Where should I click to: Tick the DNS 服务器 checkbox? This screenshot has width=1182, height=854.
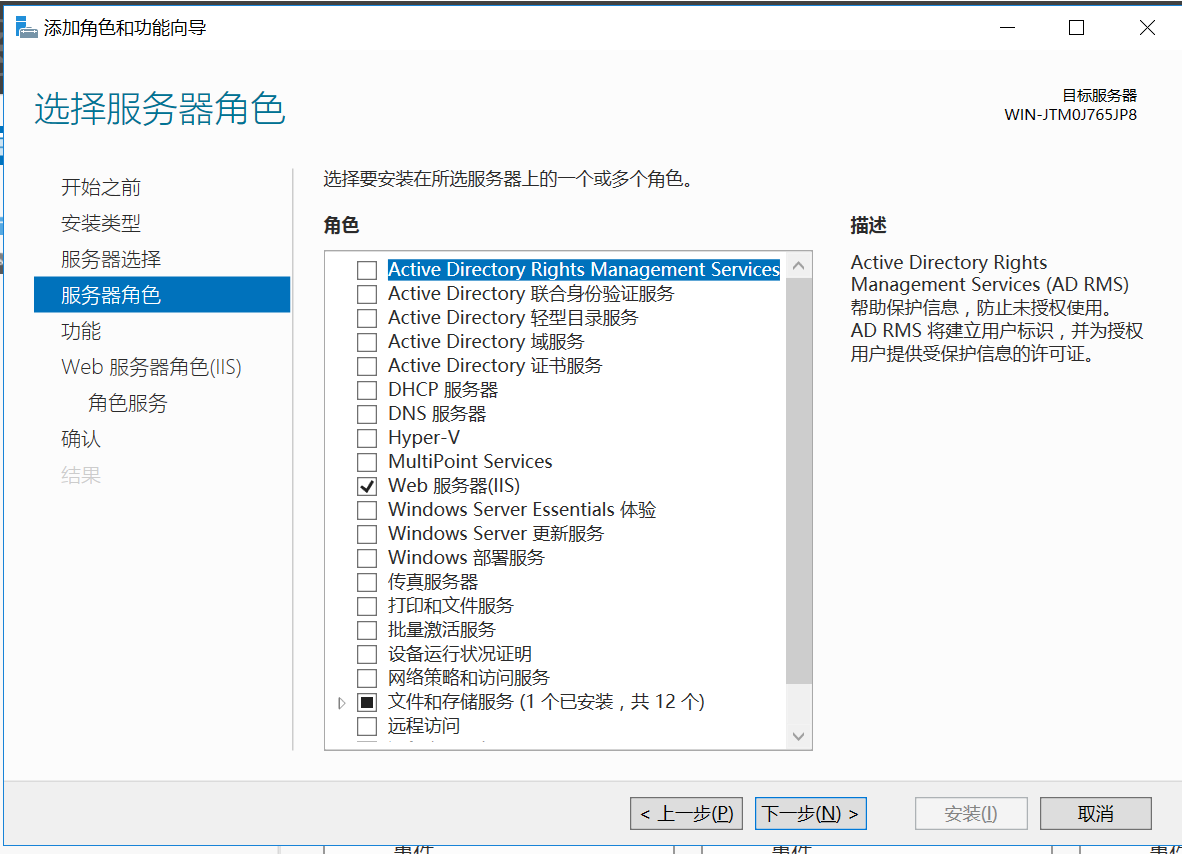[x=367, y=415]
